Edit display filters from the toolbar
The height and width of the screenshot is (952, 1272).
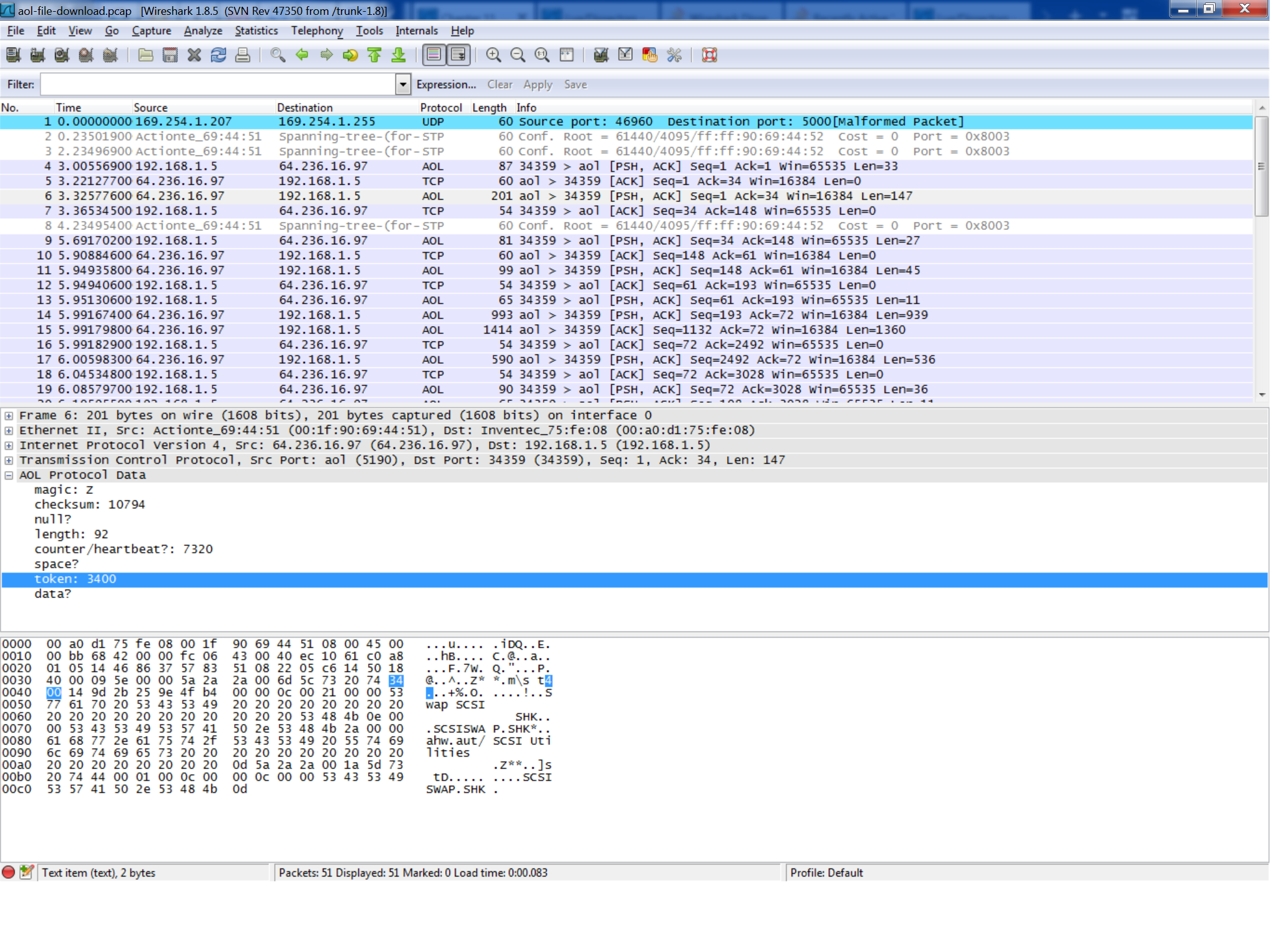click(625, 55)
